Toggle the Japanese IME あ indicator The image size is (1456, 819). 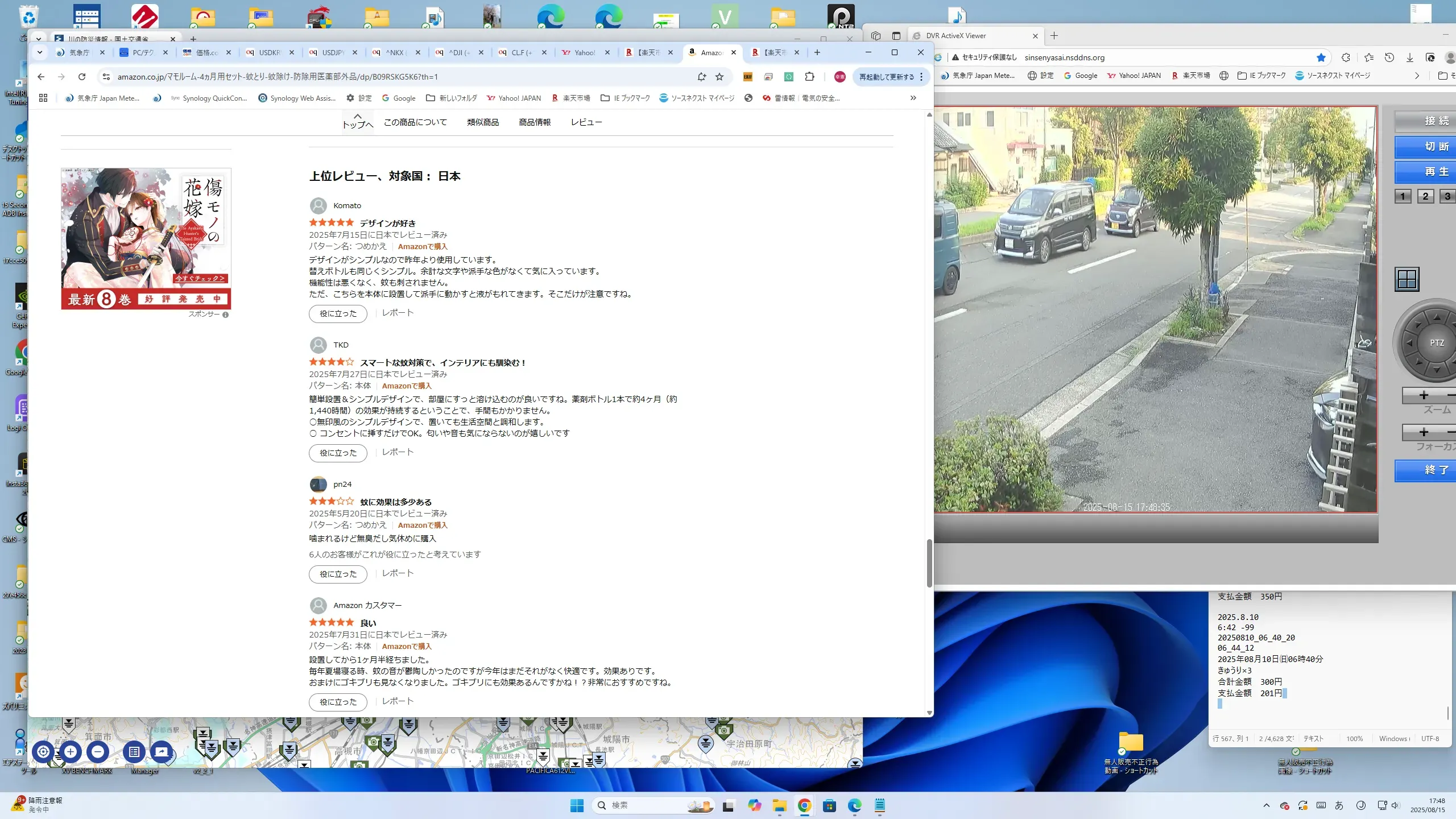coord(1339,805)
